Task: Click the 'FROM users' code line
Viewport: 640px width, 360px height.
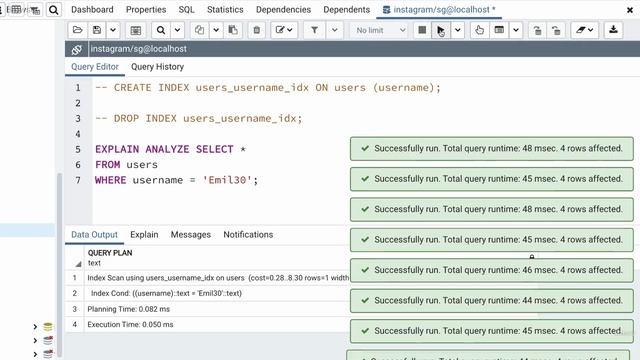Action: [x=126, y=165]
